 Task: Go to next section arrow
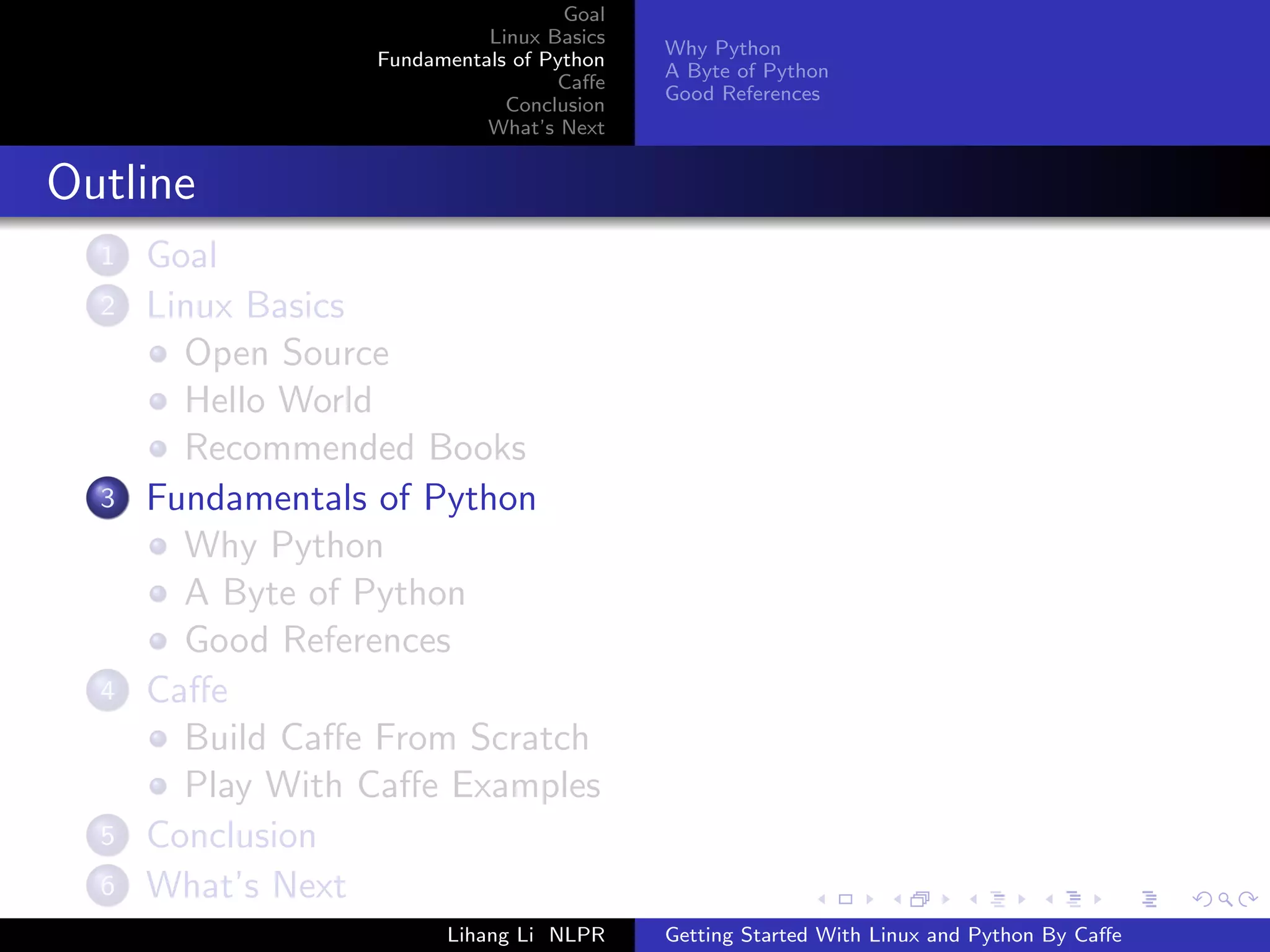[1098, 899]
